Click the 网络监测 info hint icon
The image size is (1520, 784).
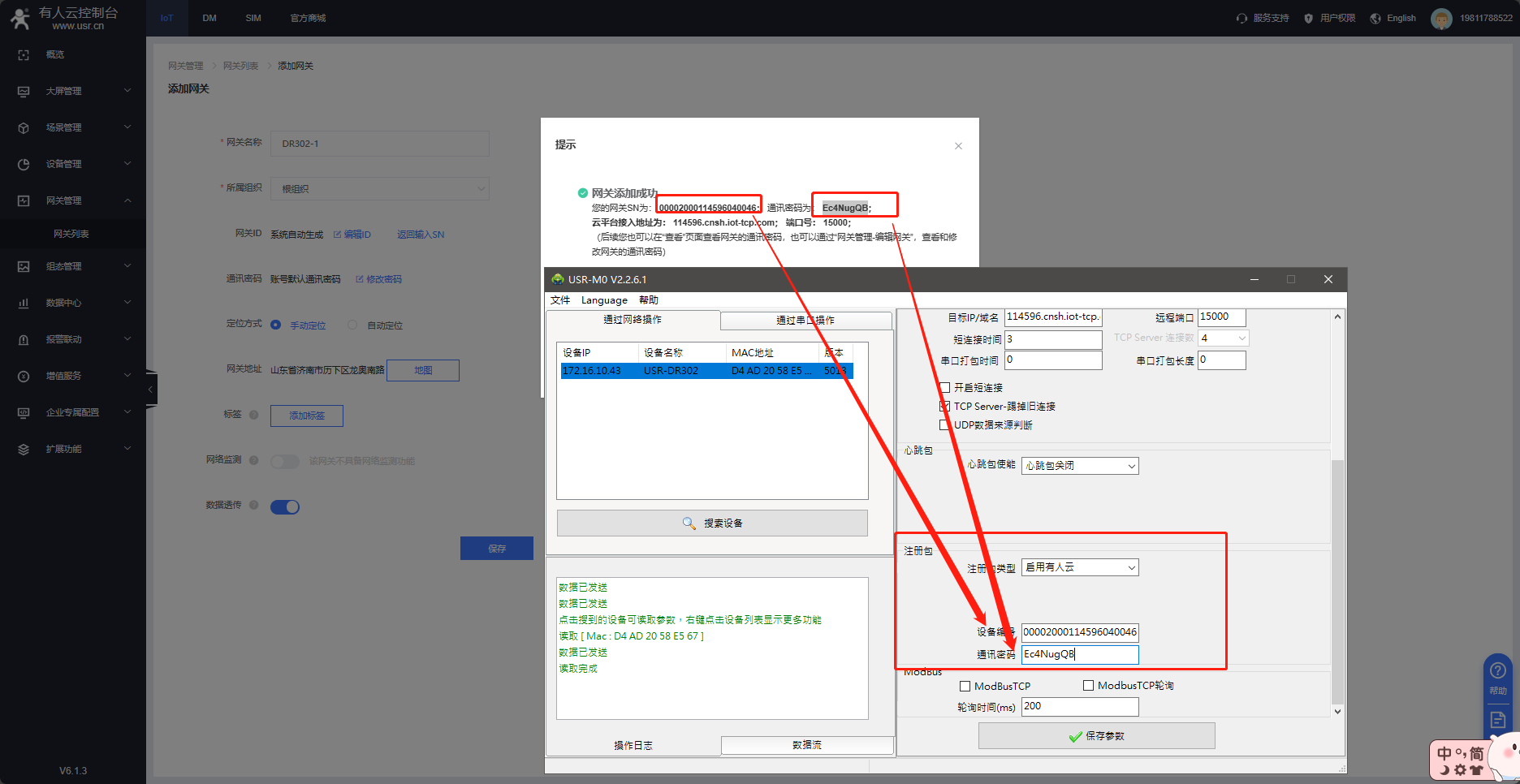[x=254, y=460]
